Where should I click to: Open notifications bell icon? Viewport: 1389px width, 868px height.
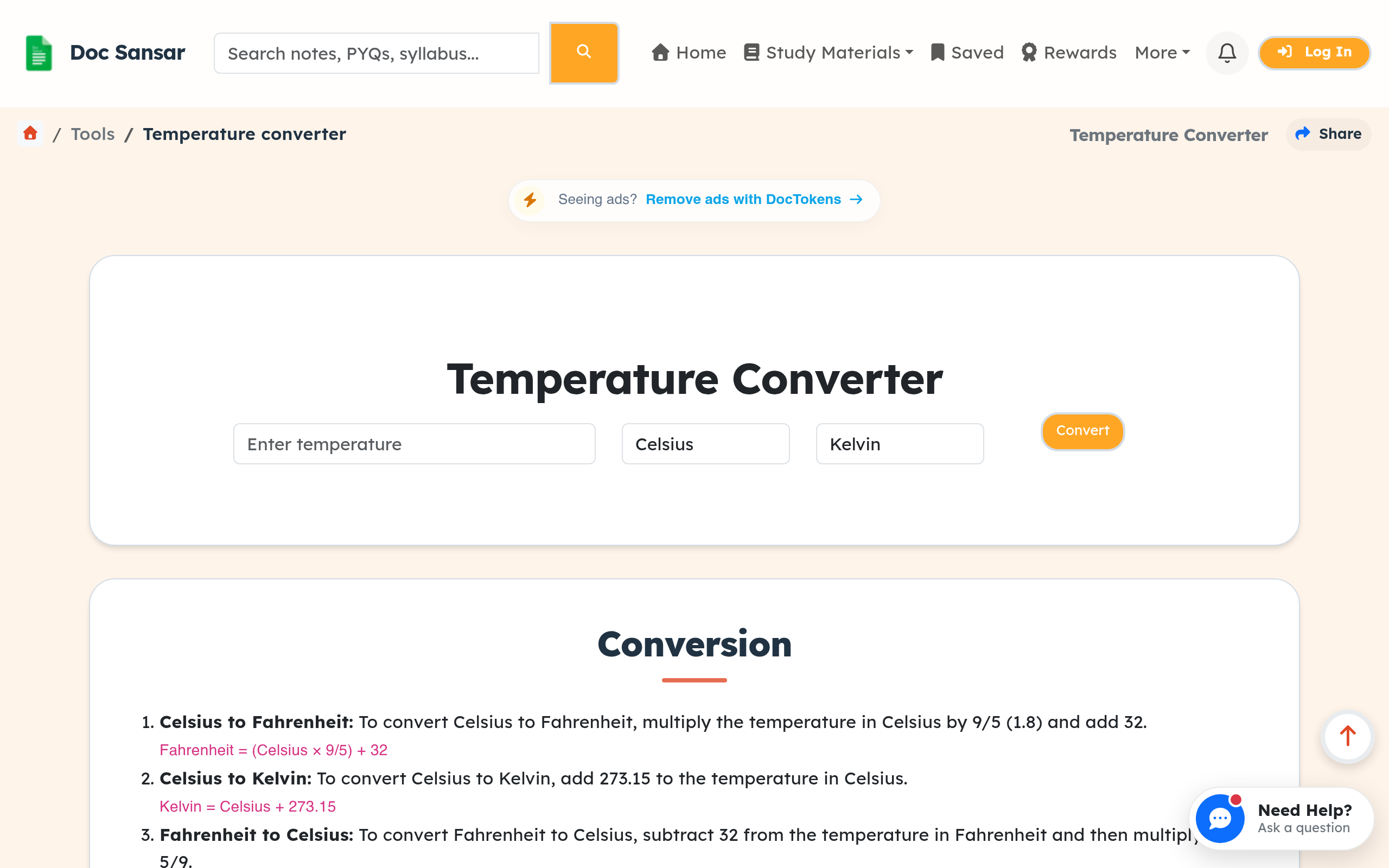[x=1227, y=53]
